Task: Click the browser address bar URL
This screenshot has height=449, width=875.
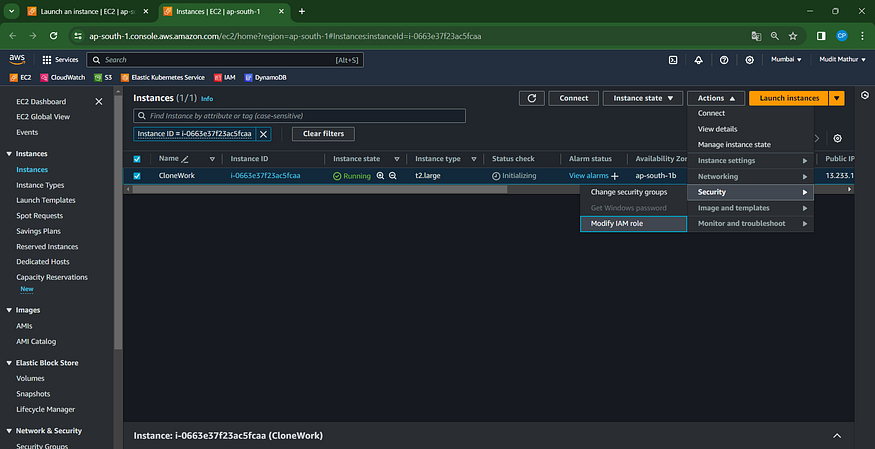Action: coord(285,36)
